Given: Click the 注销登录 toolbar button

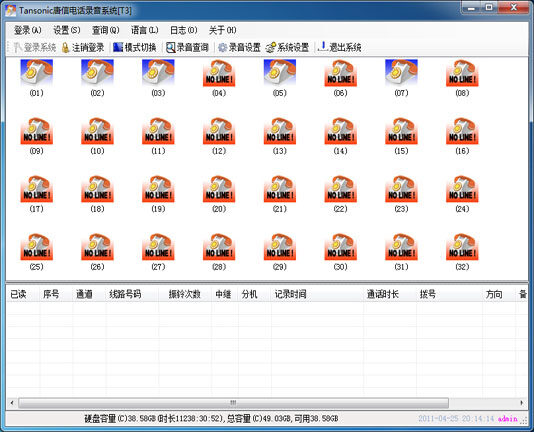Looking at the screenshot, I should coord(83,47).
